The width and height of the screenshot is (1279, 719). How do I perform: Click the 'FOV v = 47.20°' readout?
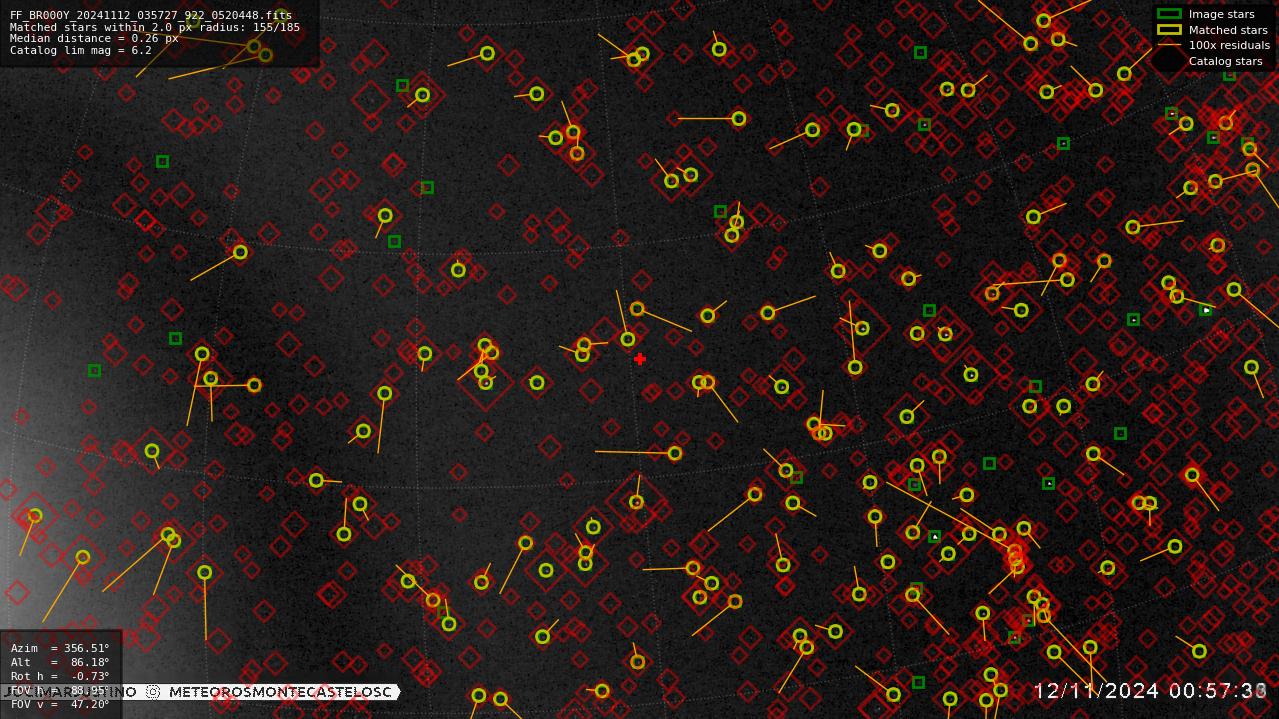60,704
